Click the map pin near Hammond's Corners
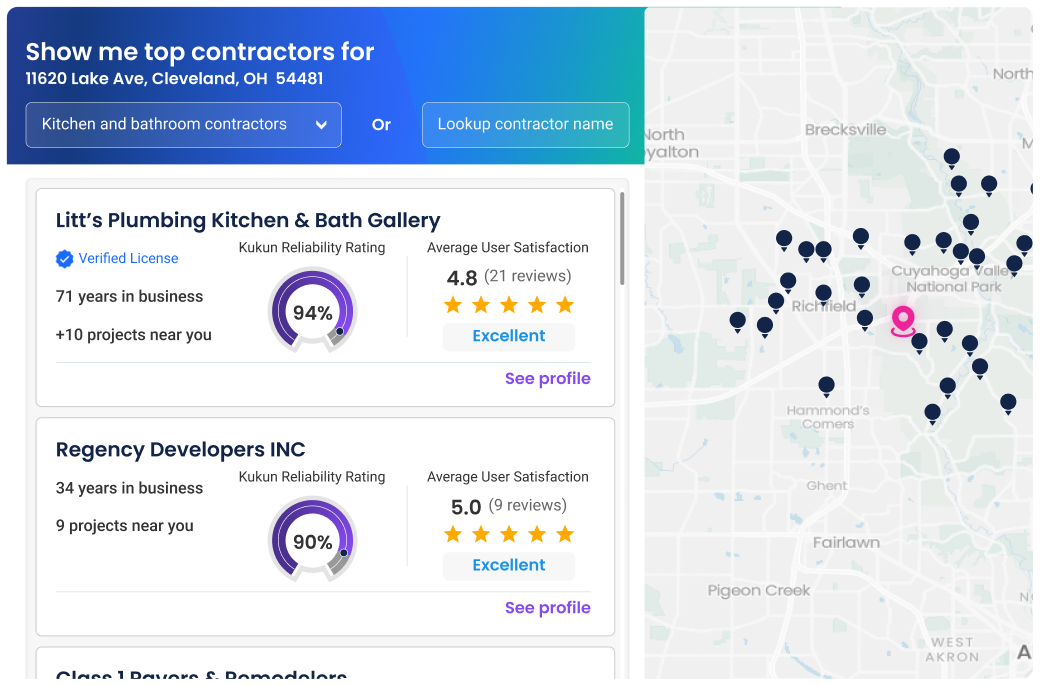This screenshot has height=686, width=1040. tap(826, 385)
